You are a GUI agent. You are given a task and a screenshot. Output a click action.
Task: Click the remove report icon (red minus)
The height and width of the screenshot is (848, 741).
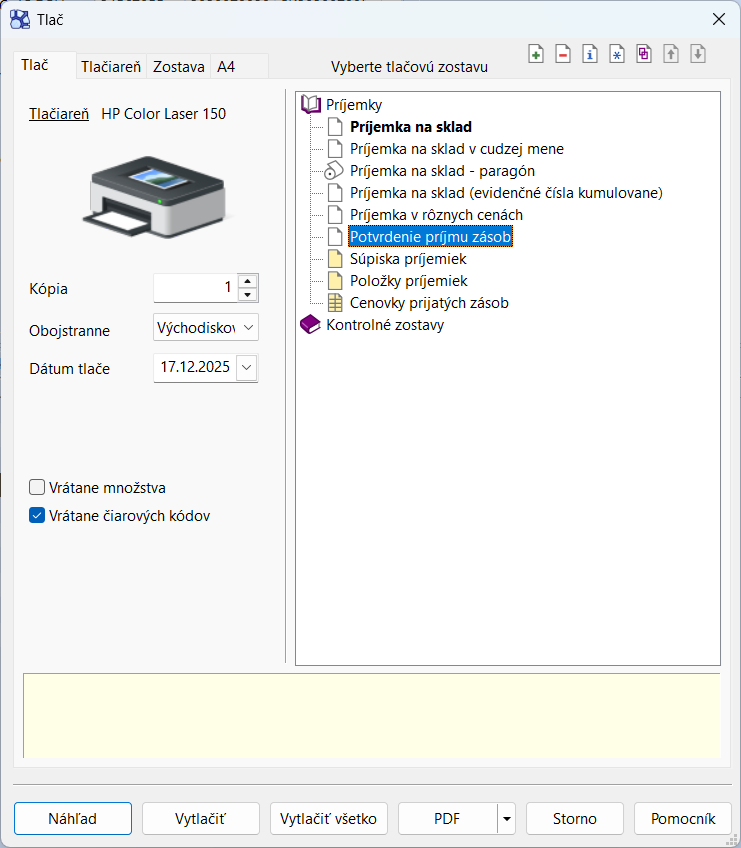563,55
